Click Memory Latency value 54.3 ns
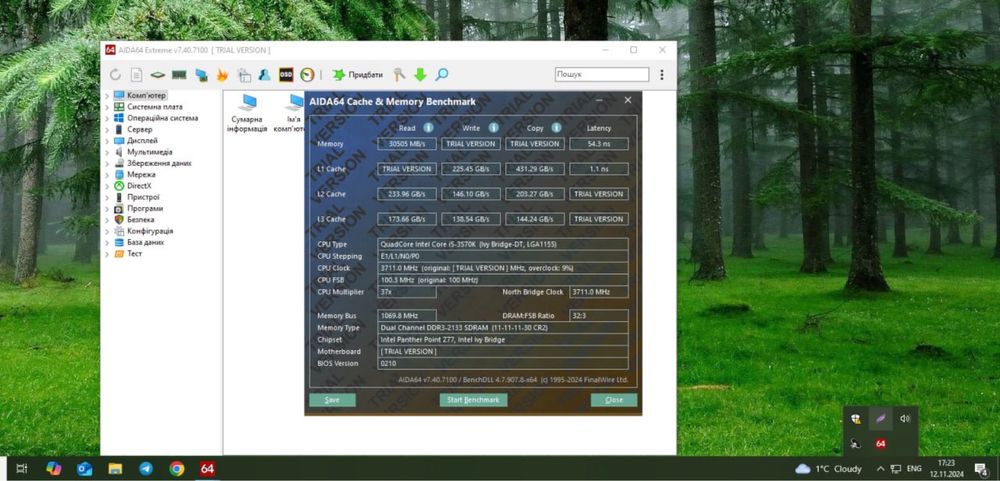The height and width of the screenshot is (481, 1000). 598,144
